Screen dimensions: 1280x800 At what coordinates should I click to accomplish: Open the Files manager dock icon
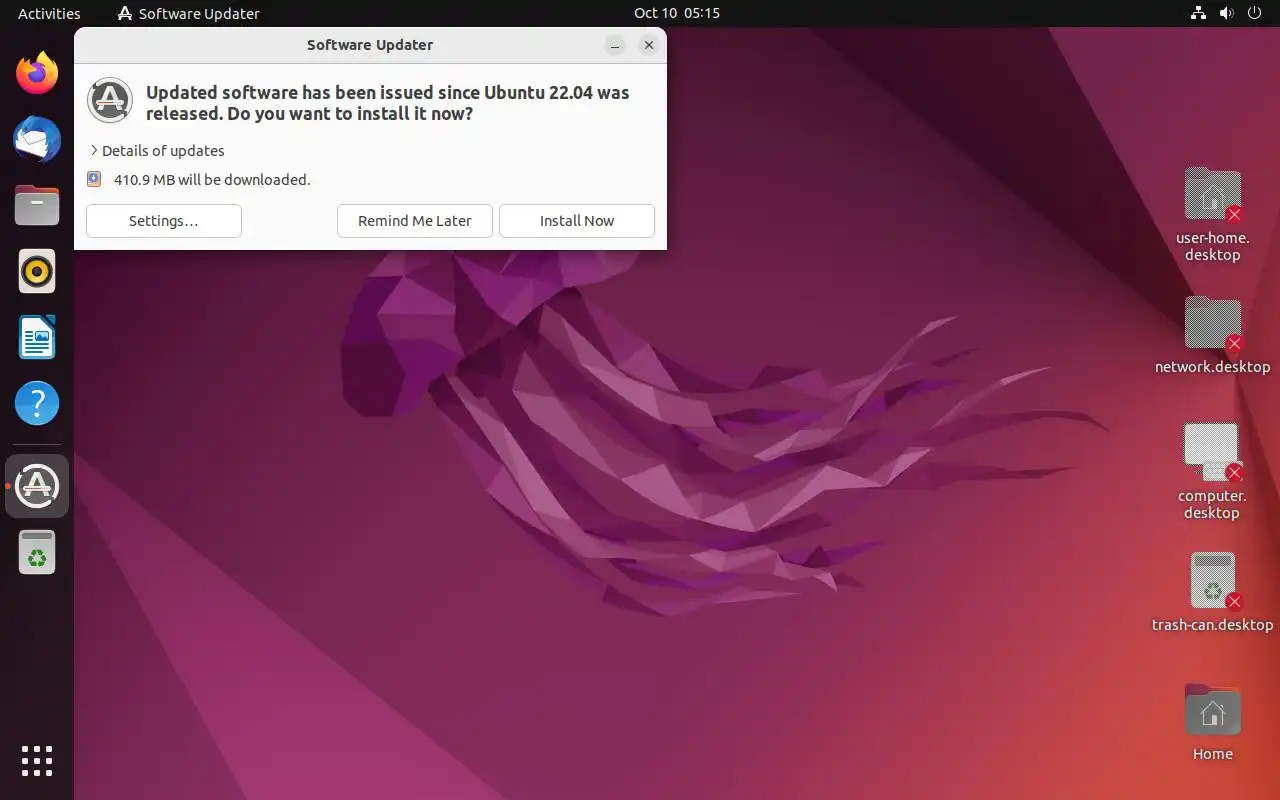(37, 205)
